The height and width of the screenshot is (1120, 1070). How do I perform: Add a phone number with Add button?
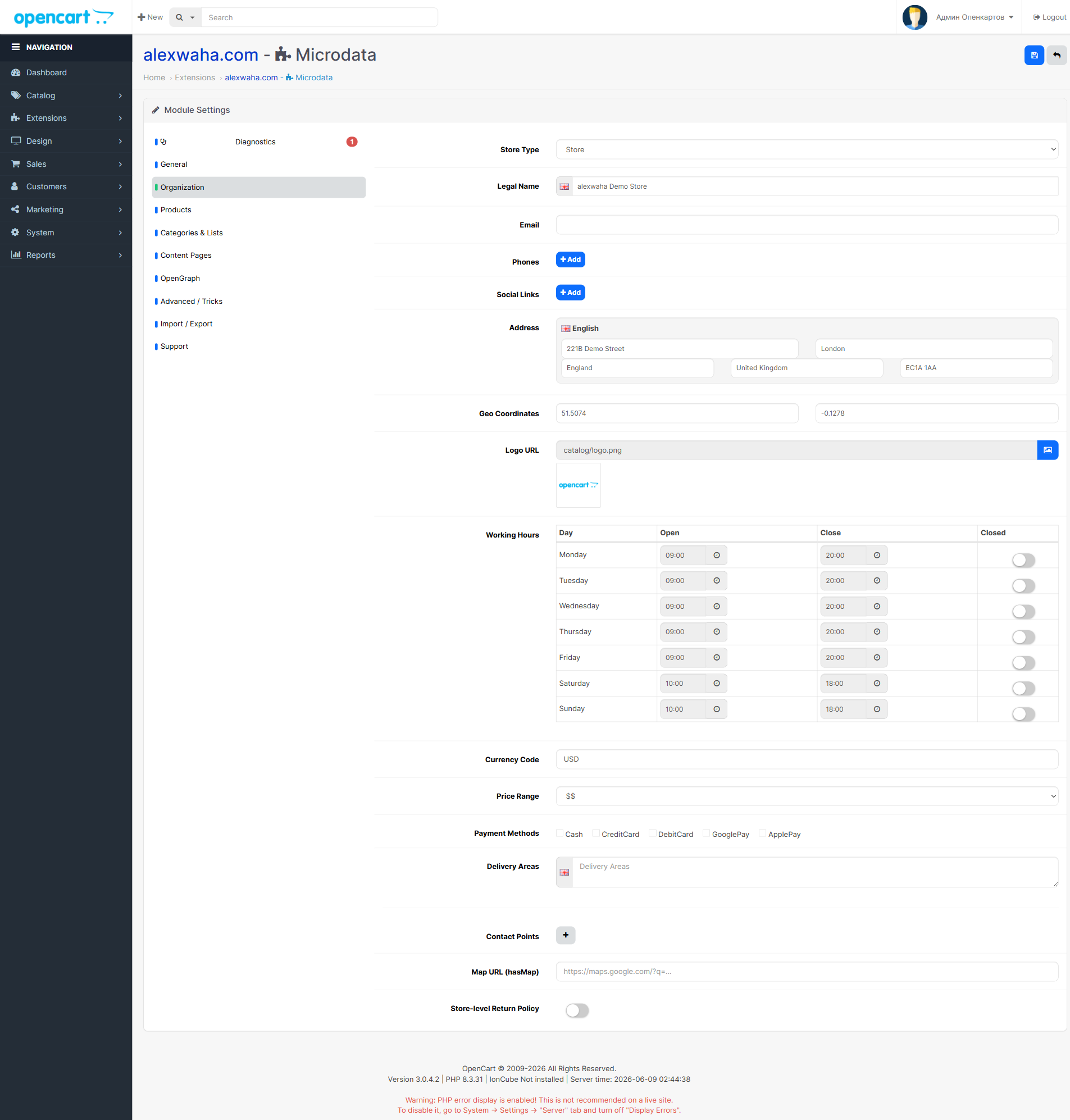[570, 259]
